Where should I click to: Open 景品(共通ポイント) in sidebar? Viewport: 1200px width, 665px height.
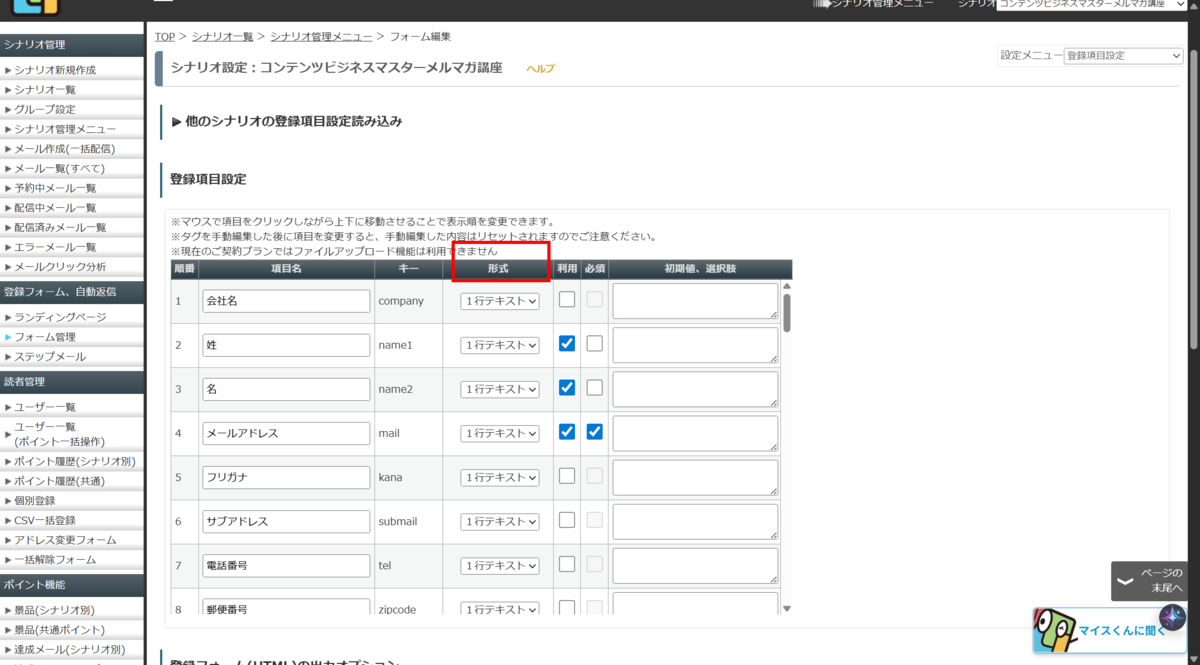[60, 630]
